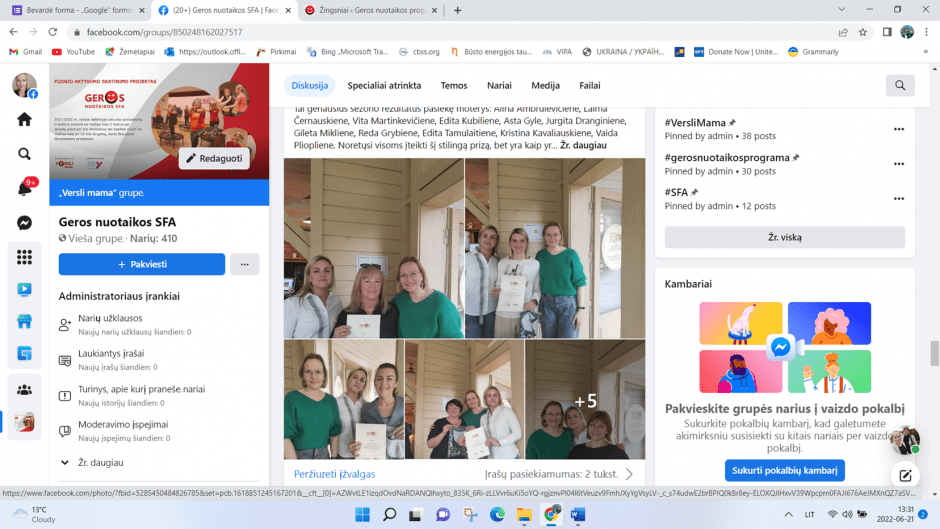The height and width of the screenshot is (529, 940).
Task: Click Redaguoti cover photo button
Action: tap(214, 158)
